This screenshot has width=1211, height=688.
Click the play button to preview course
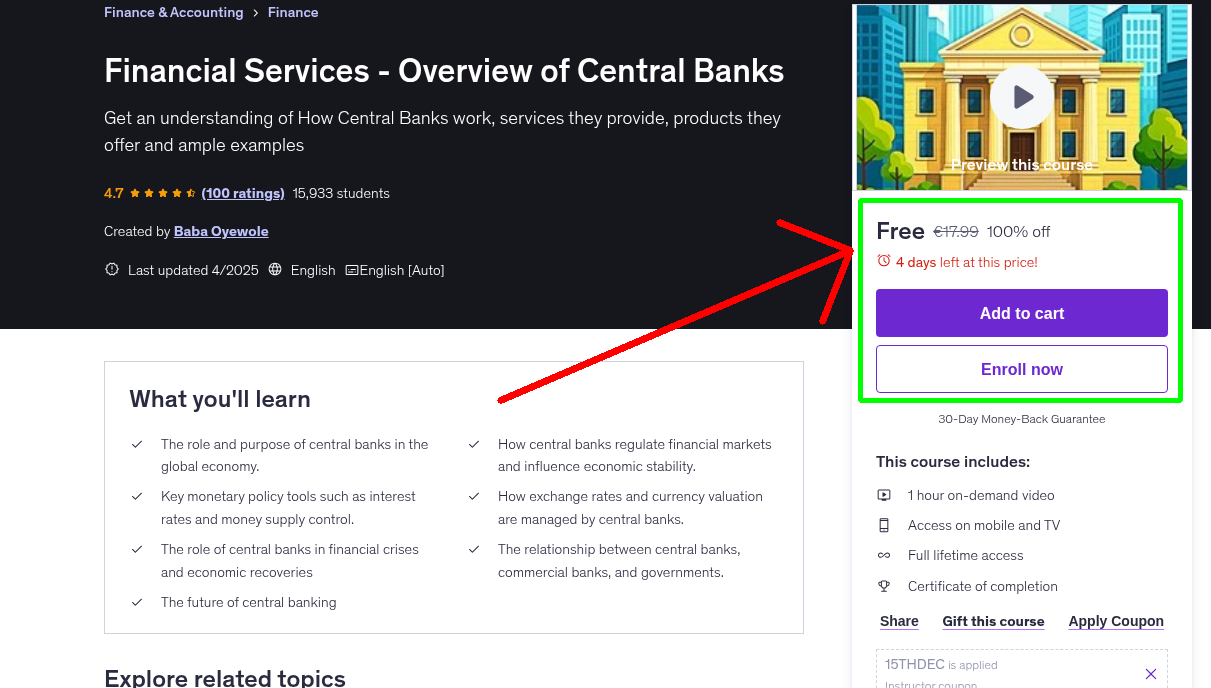(1021, 96)
